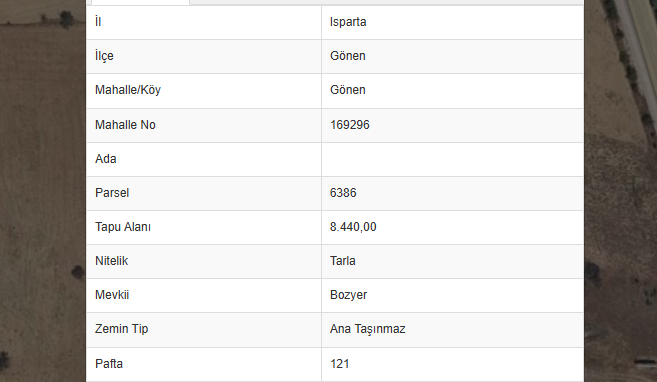Screen dimensions: 657x382
Task: Click the Mevkii value Bozyer
Action: (349, 295)
